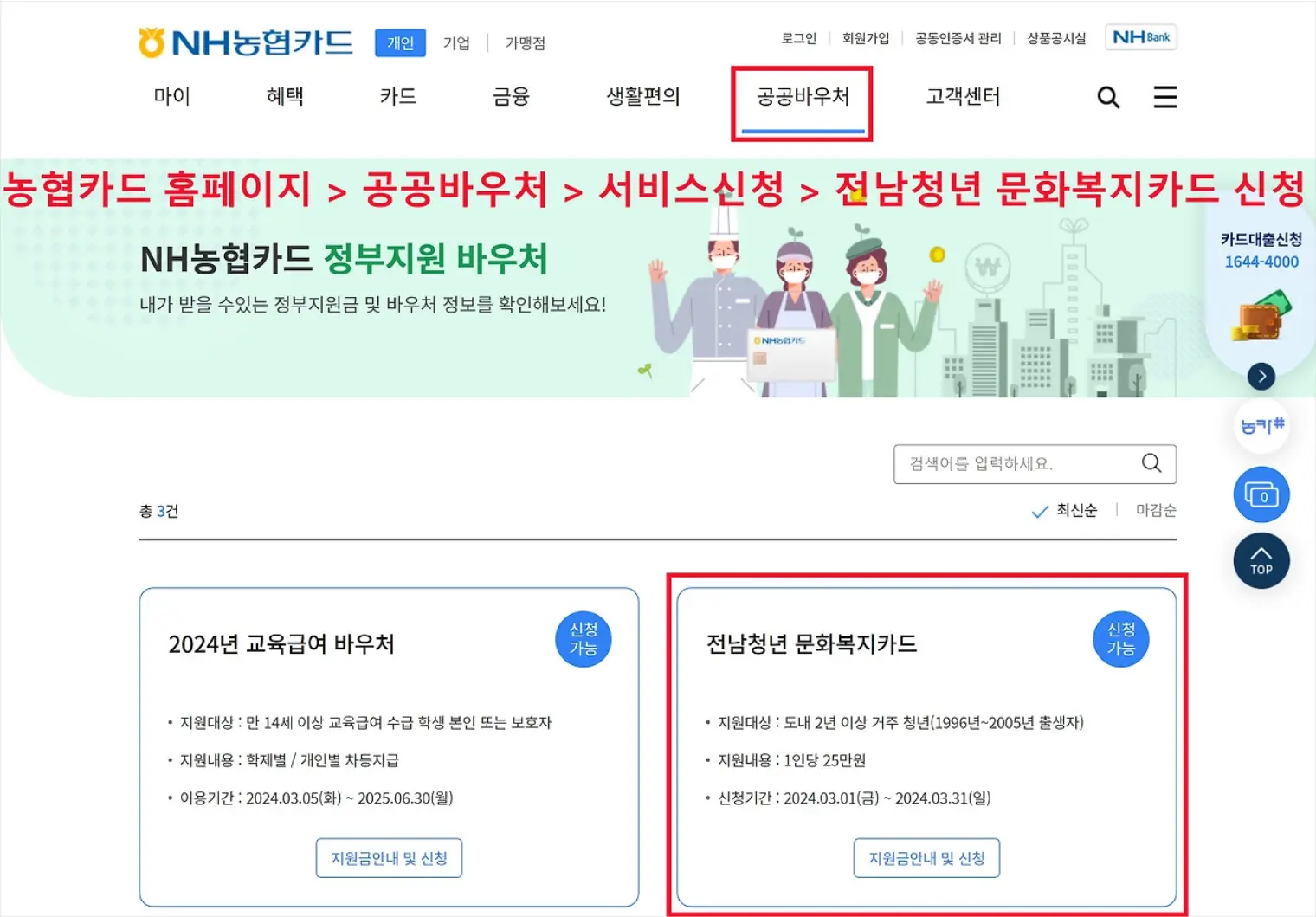Click 지원금안내 및 신청 for 전남청년 문화복지카드

[x=926, y=857]
